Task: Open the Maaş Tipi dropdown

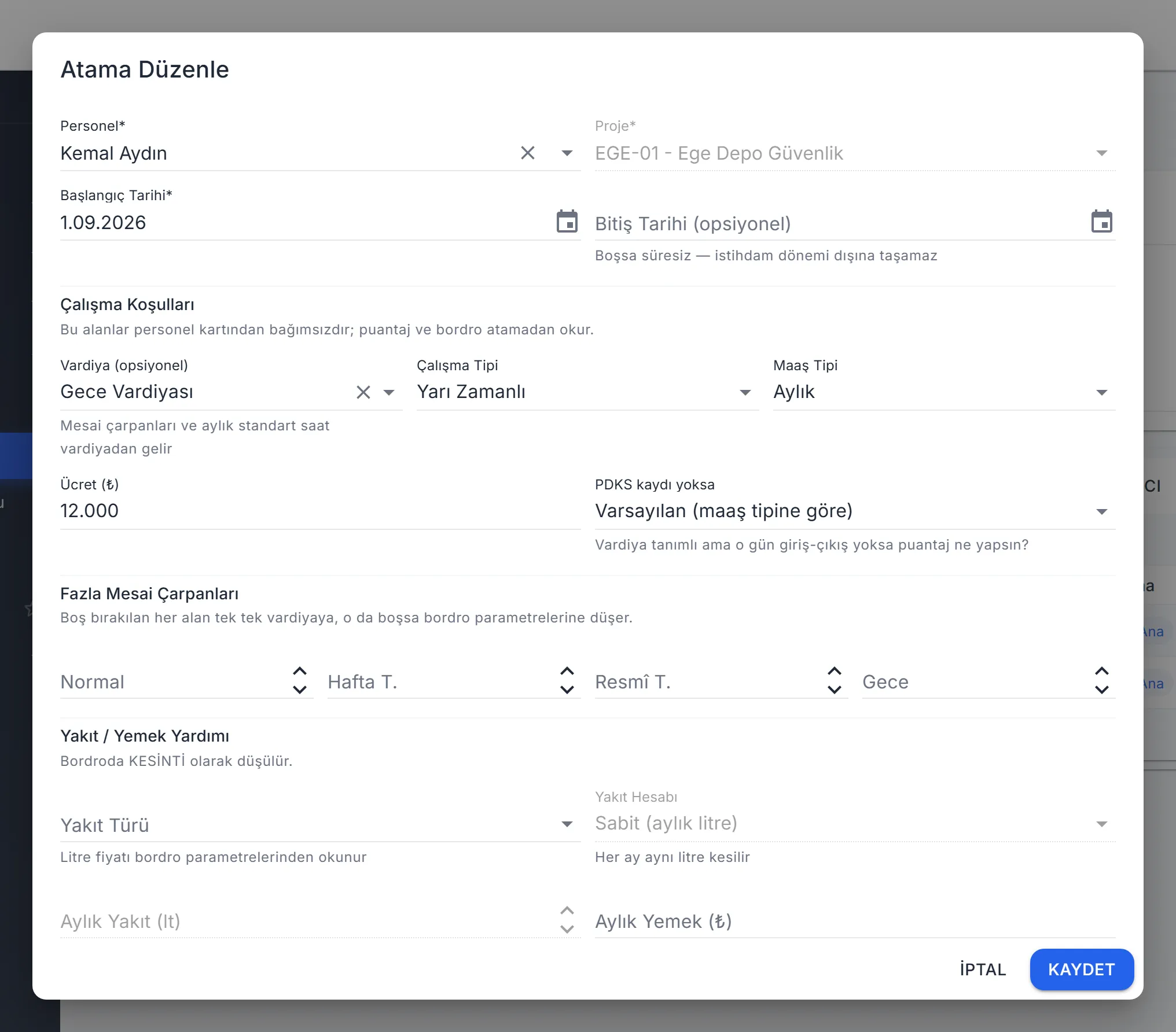Action: tap(1102, 392)
